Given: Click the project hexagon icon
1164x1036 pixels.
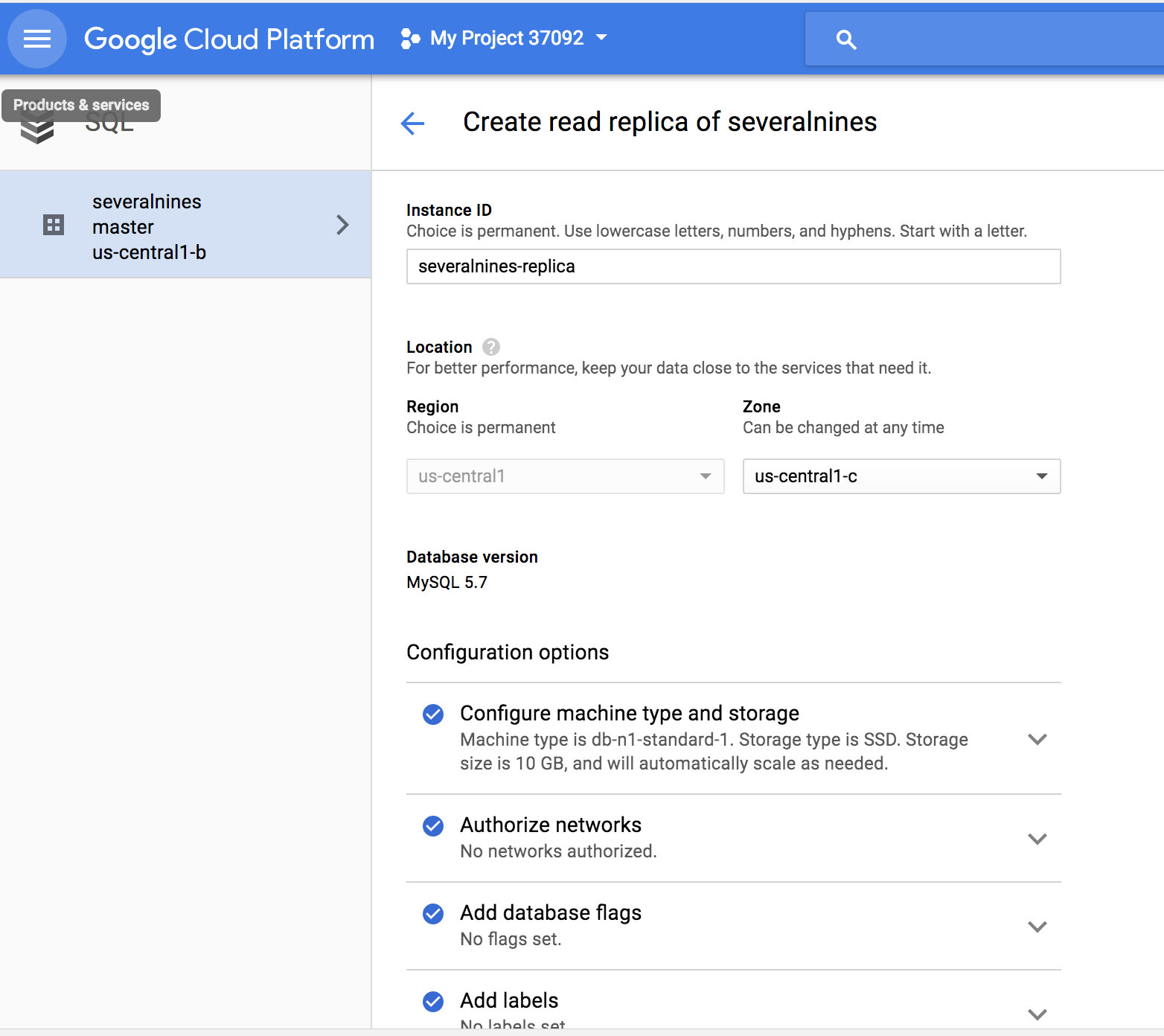Looking at the screenshot, I should pyautogui.click(x=410, y=39).
